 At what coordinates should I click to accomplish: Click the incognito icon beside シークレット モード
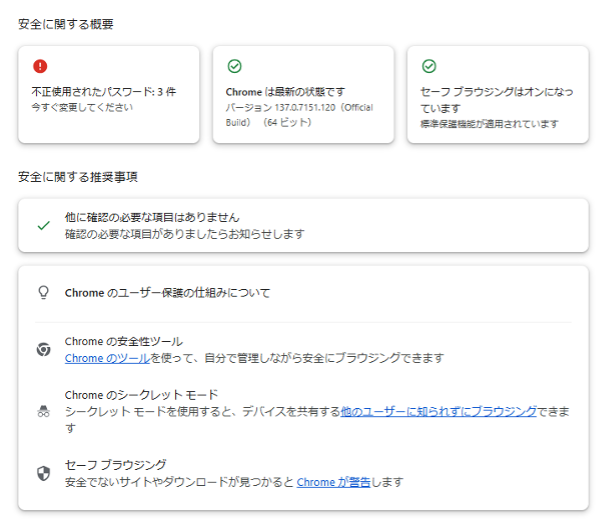click(x=44, y=412)
